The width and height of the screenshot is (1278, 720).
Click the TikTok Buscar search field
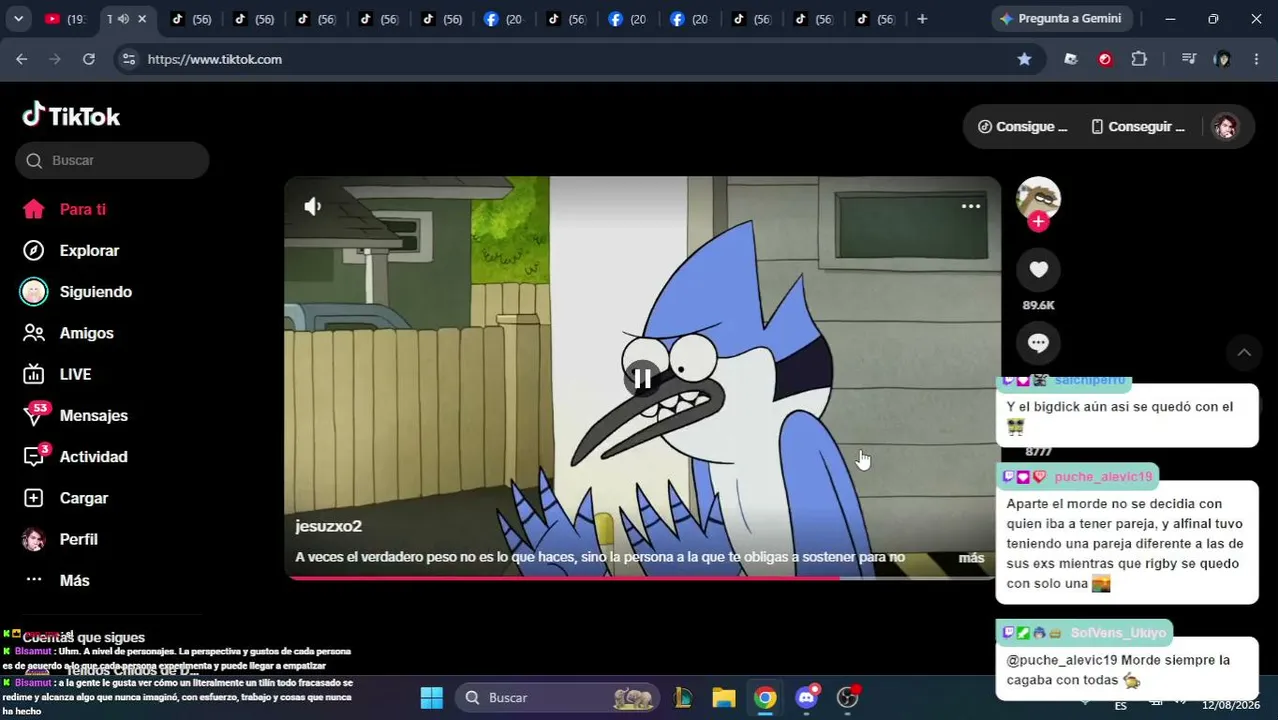[x=112, y=160]
